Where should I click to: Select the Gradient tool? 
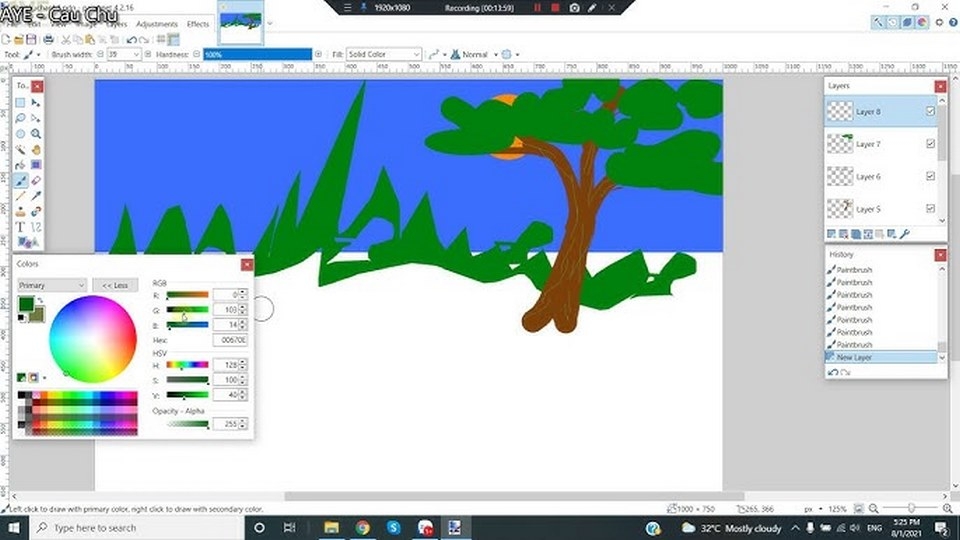(36, 165)
